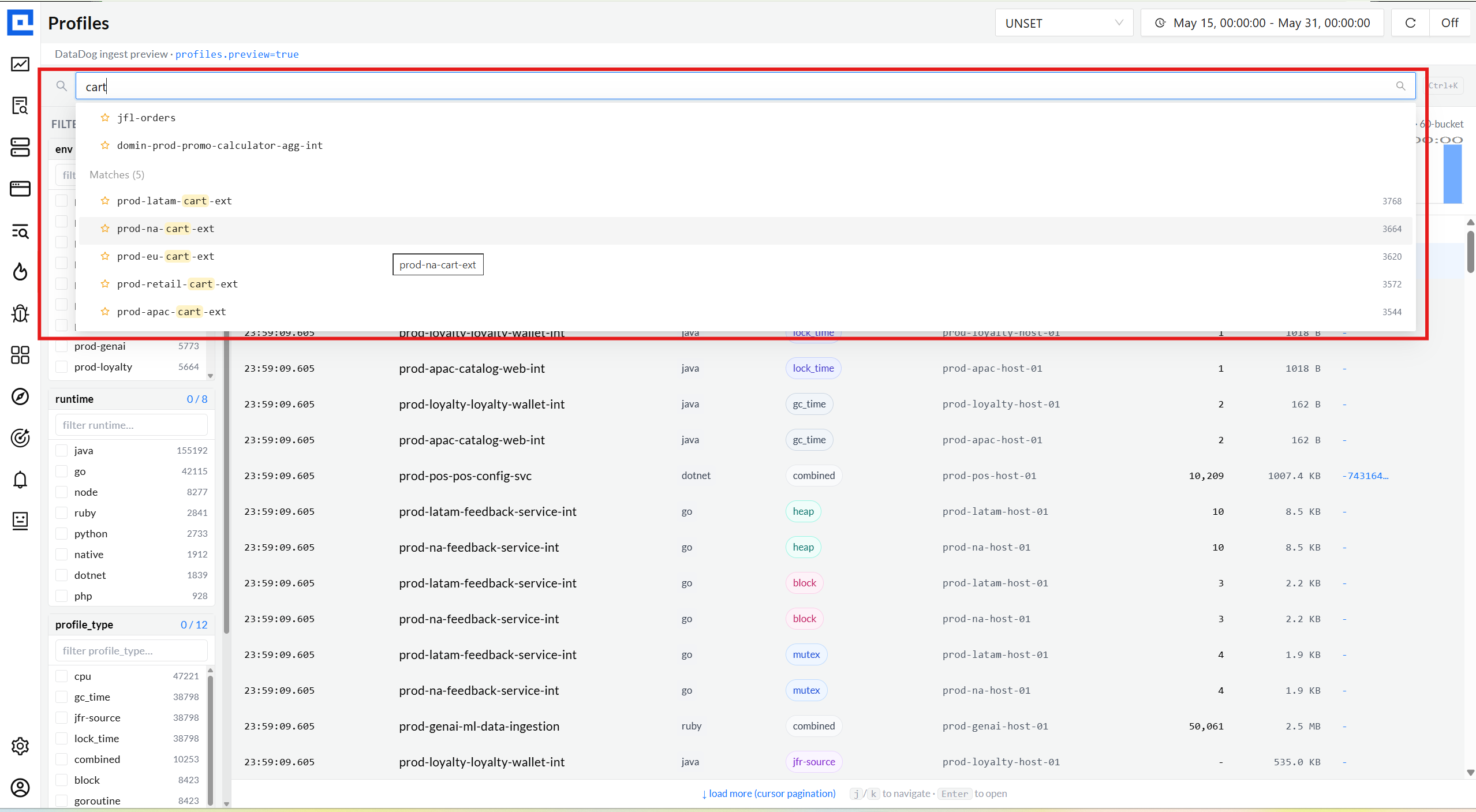Check the ruby runtime filter
The width and height of the screenshot is (1476, 812).
click(x=62, y=513)
